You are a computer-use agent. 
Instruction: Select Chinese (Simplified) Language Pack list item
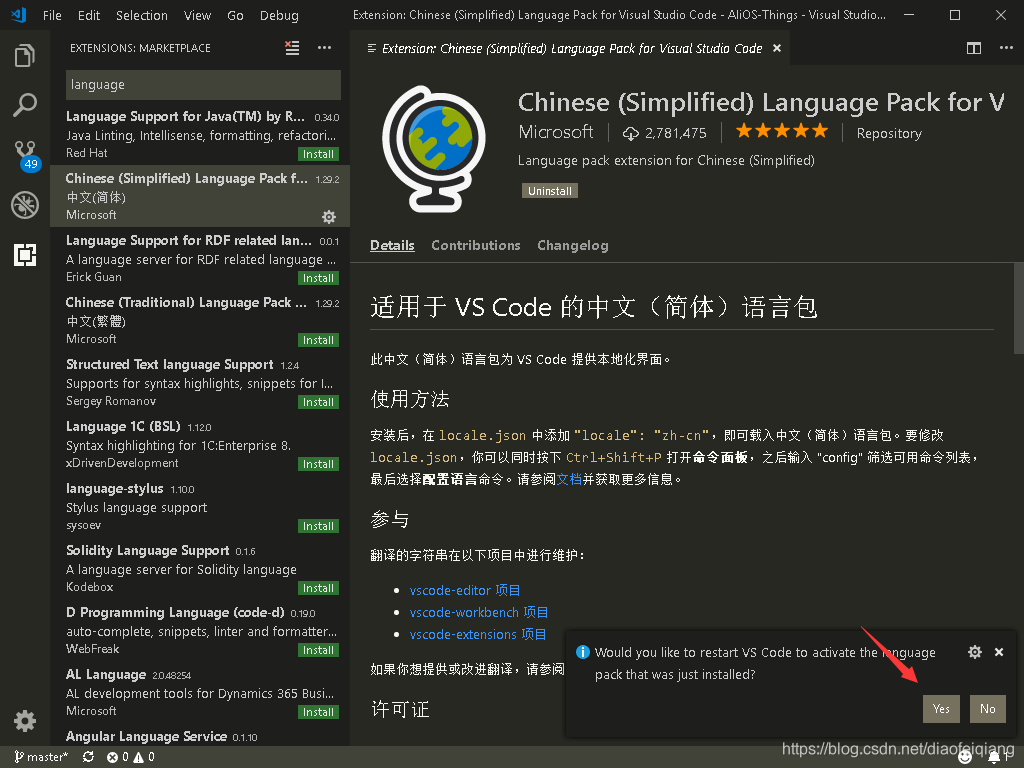pos(200,196)
